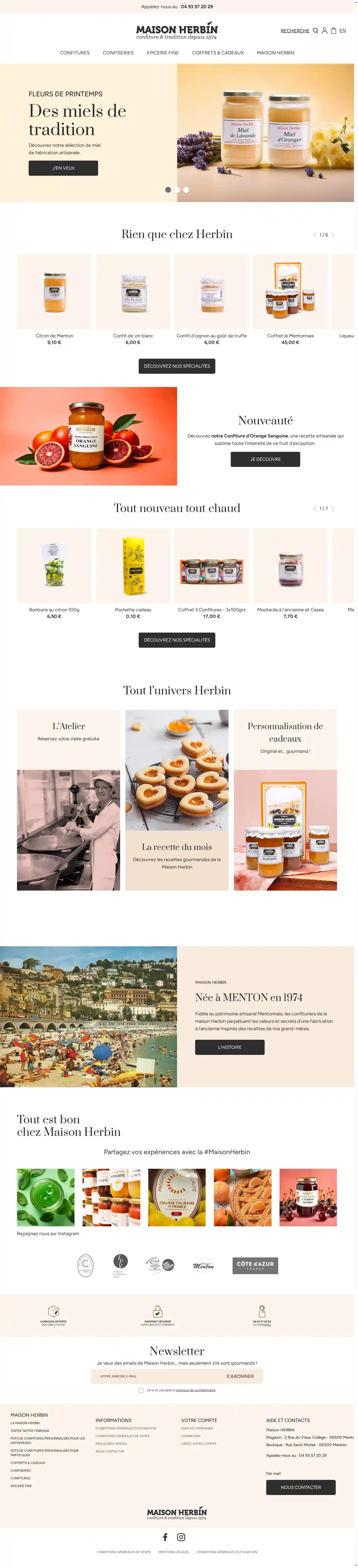The height and width of the screenshot is (1568, 358).
Task: Select the third hero carousel dot
Action: (186, 190)
